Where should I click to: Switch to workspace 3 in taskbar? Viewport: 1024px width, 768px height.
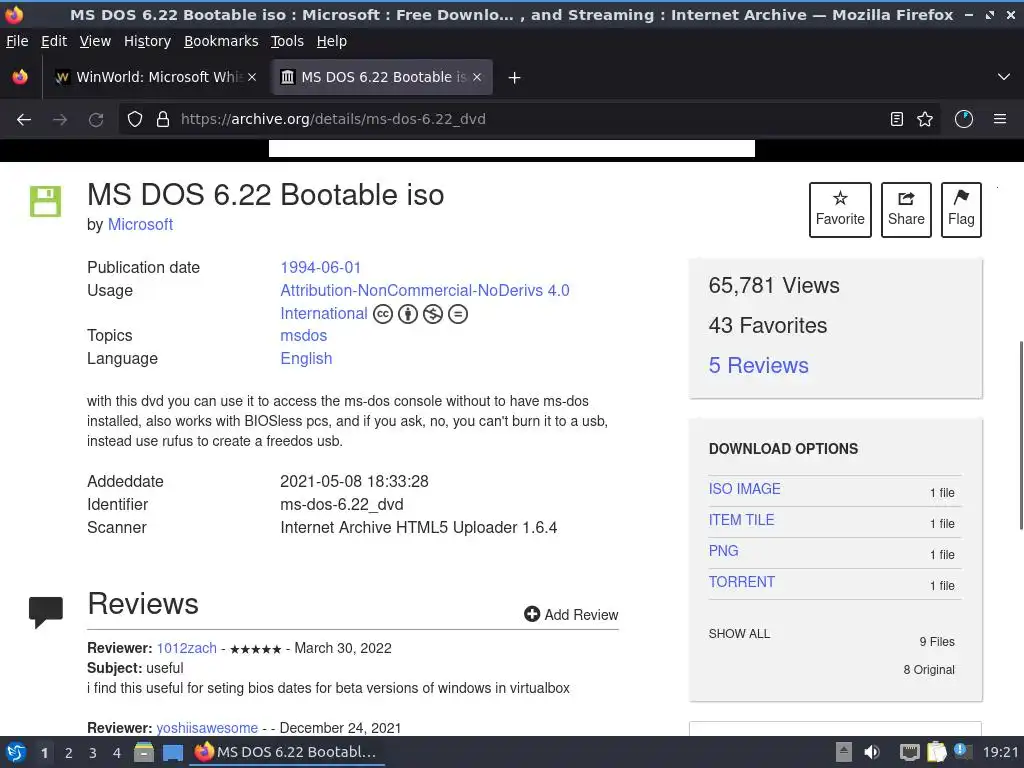coord(93,753)
